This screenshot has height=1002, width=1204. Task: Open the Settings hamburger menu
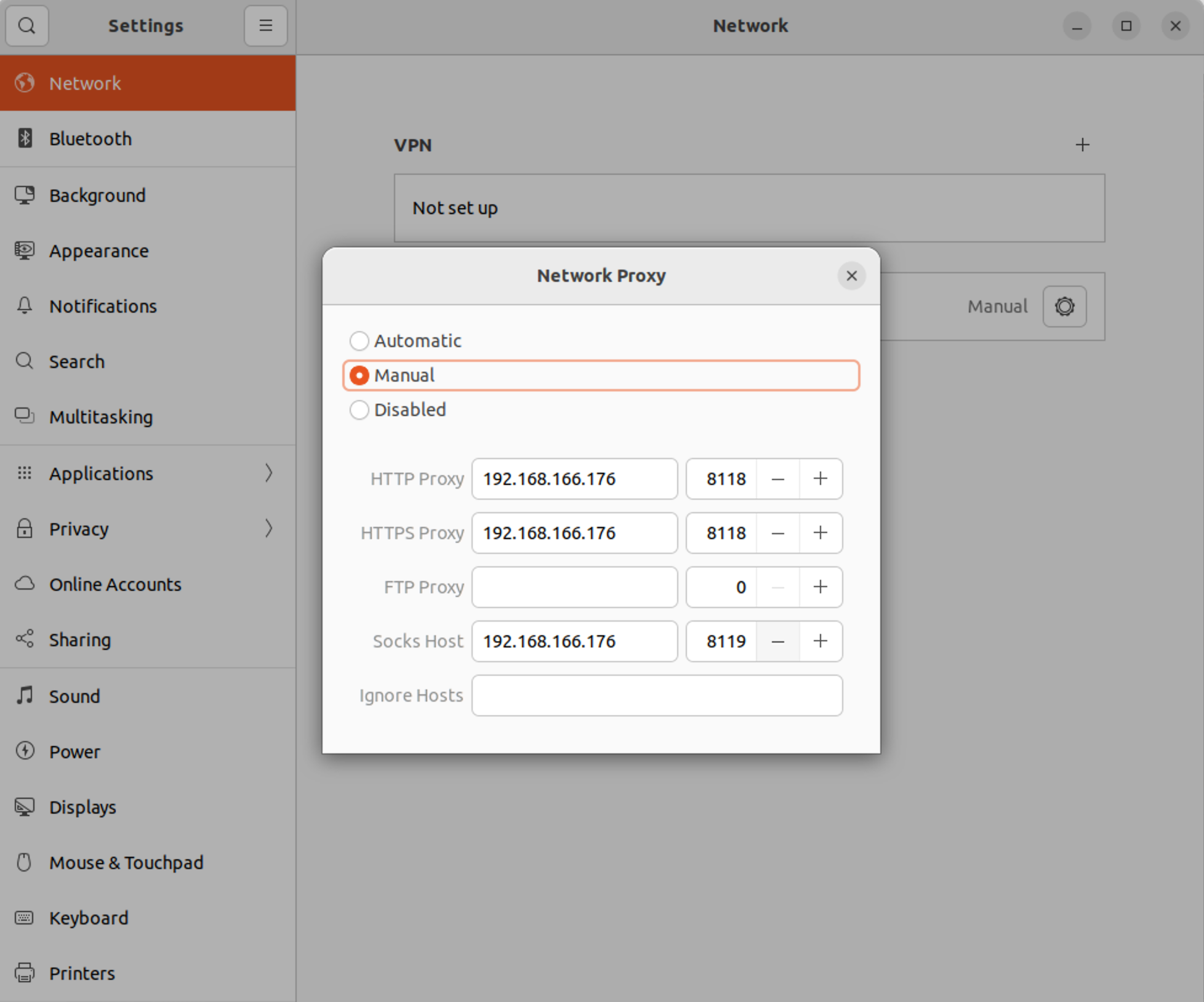[x=265, y=26]
